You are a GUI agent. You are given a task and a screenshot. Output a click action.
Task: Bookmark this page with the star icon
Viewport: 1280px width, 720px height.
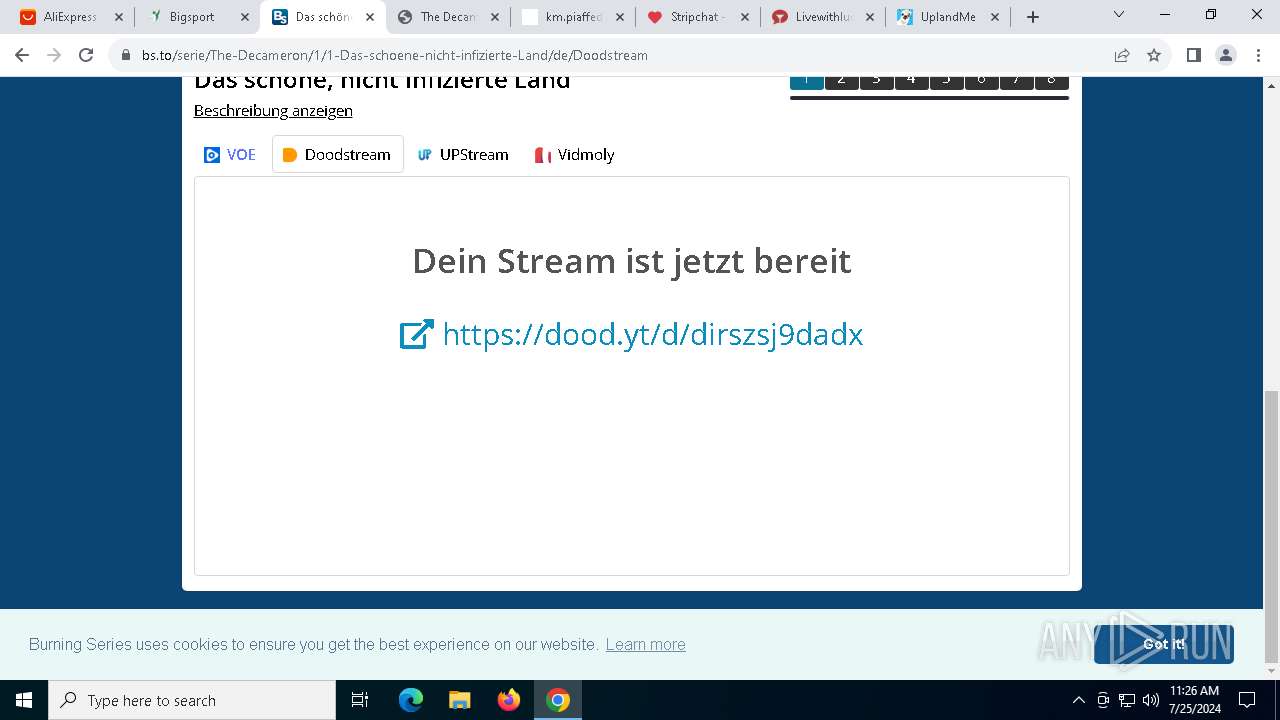pyautogui.click(x=1154, y=55)
